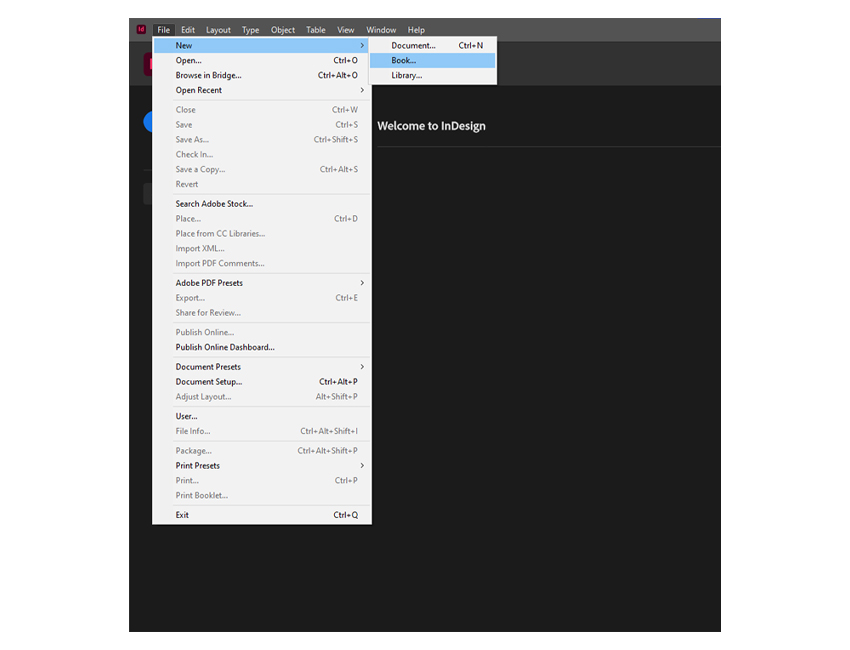
Task: Open the Help menu
Action: point(416,30)
